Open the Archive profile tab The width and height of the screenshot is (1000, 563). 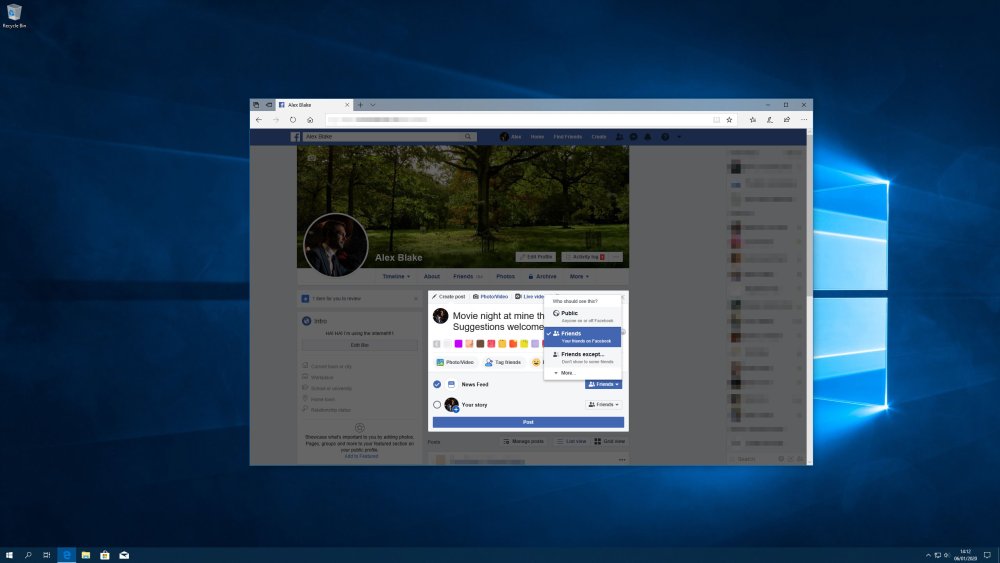[543, 277]
